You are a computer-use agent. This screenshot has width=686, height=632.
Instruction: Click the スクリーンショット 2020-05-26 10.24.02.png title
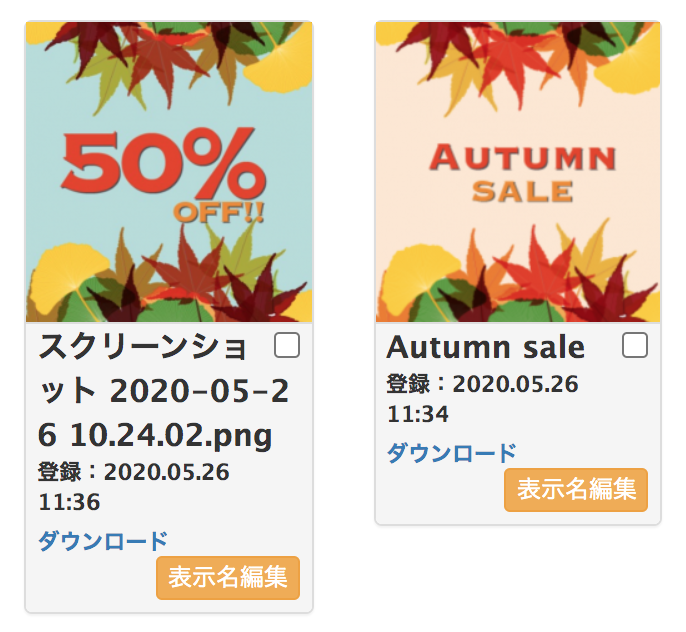163,391
